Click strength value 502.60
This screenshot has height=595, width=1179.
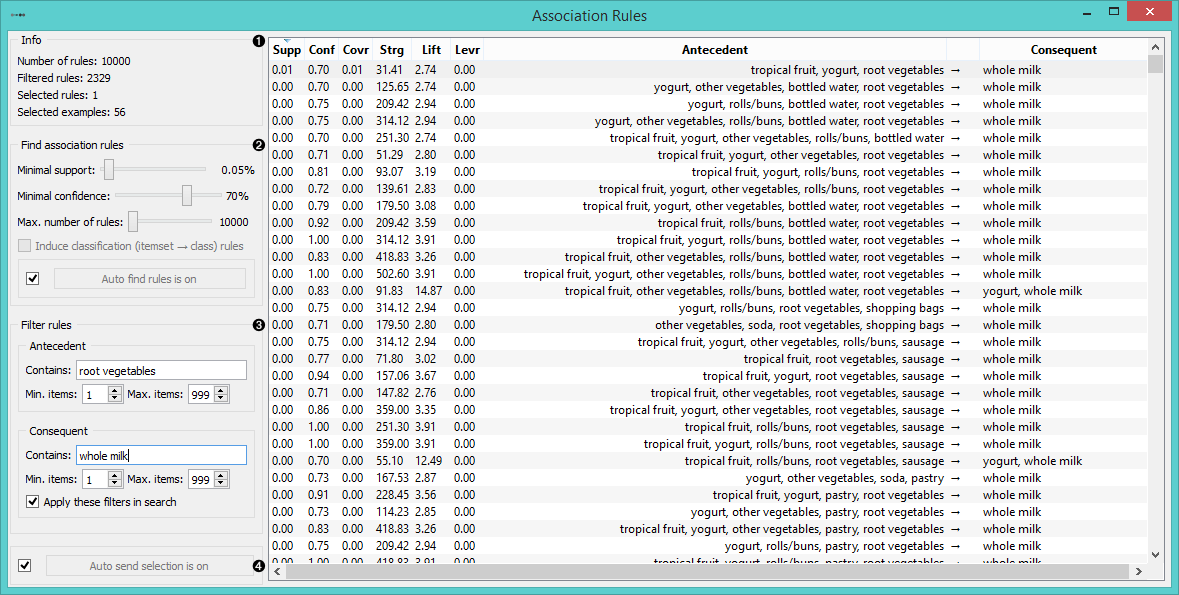click(392, 274)
